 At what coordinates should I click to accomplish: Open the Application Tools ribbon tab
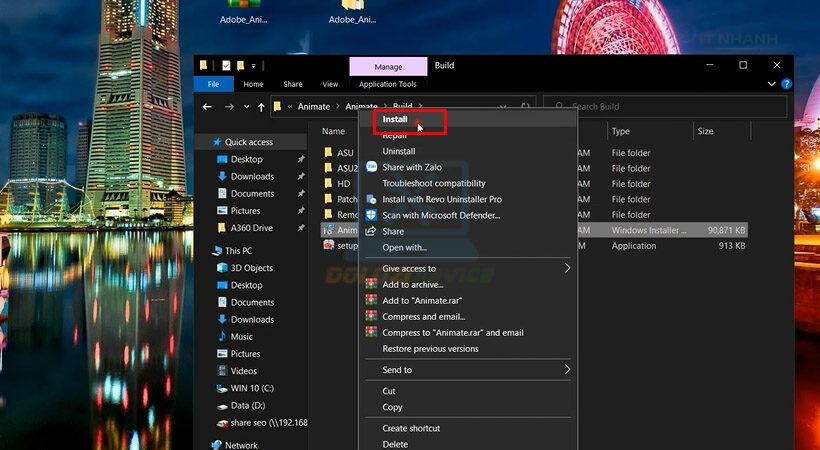(x=388, y=84)
